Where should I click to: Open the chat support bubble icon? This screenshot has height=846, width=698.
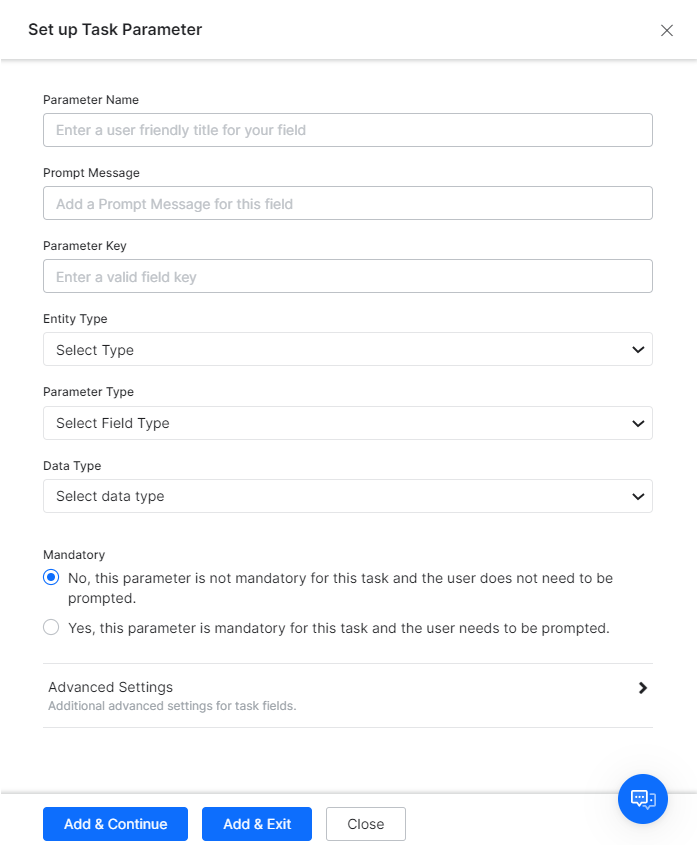643,798
